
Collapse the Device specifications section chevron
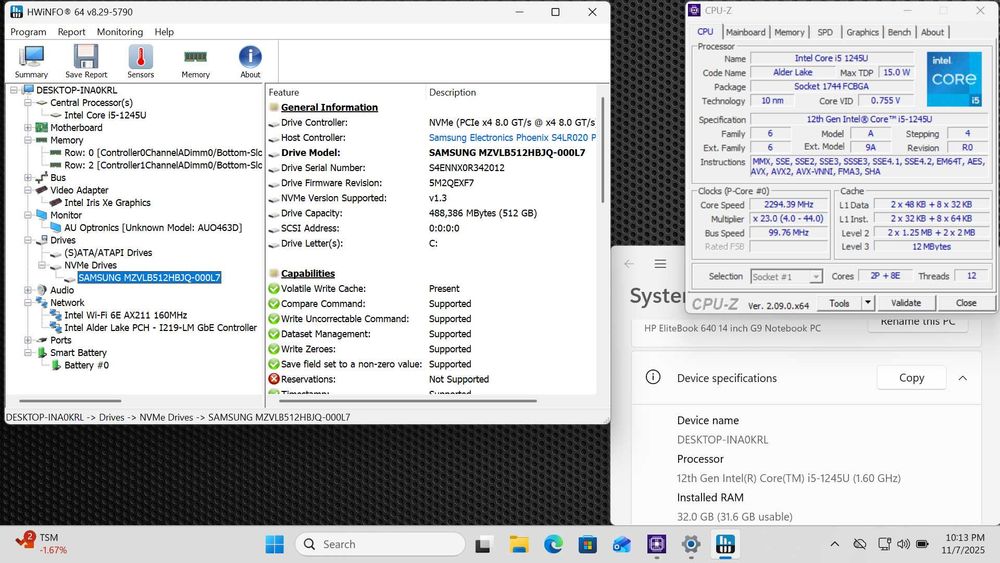tap(962, 378)
